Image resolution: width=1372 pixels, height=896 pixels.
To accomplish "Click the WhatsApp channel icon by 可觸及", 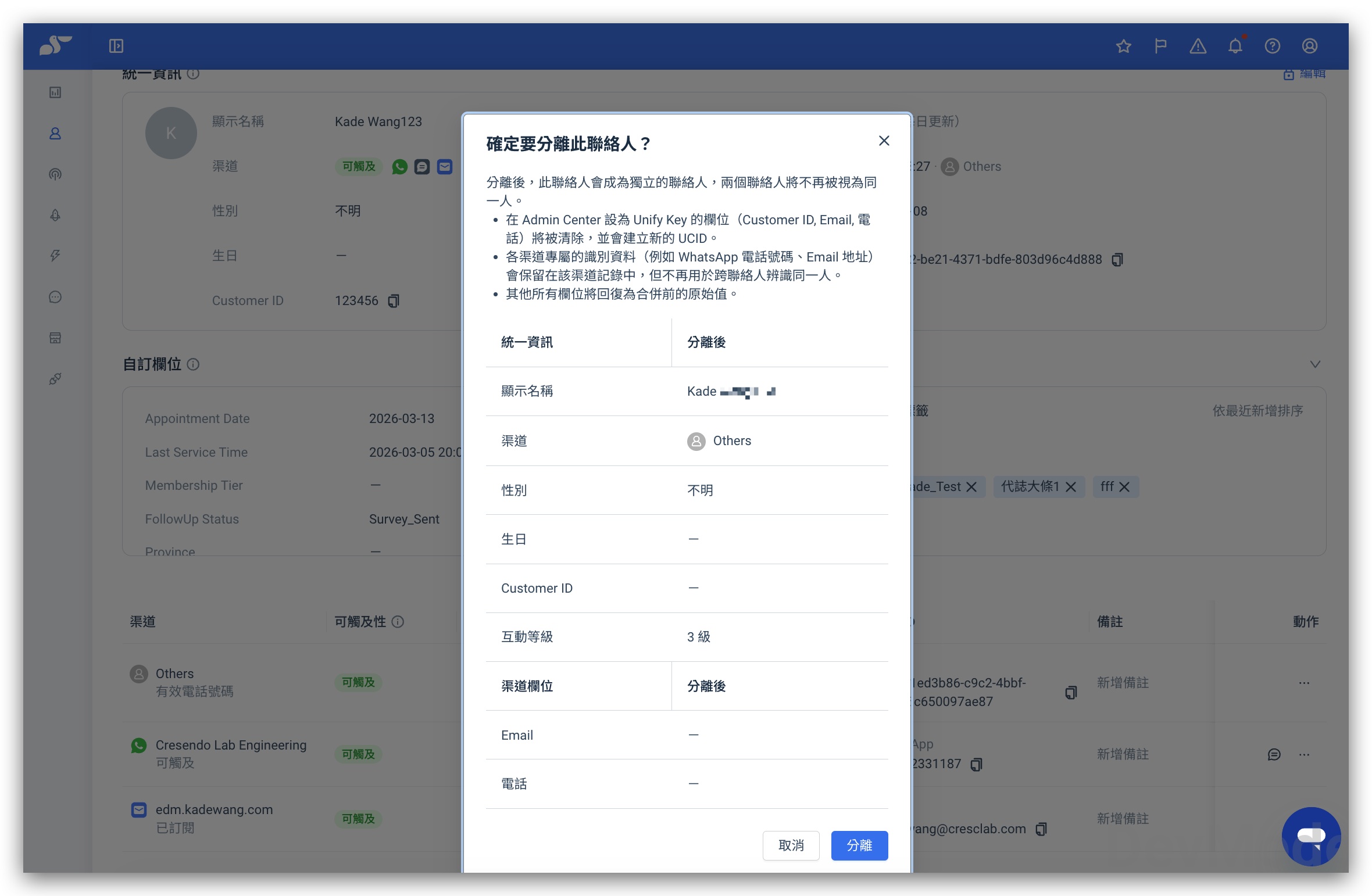I will pyautogui.click(x=399, y=167).
